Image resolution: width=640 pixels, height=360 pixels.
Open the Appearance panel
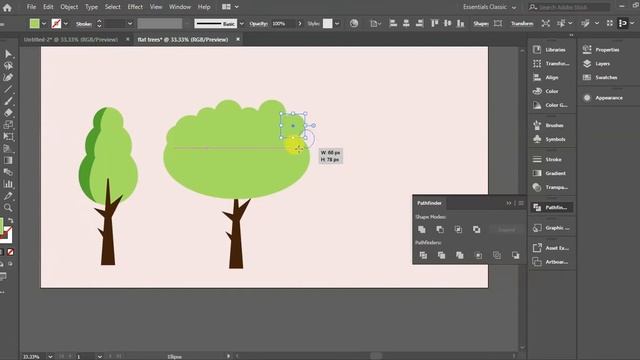coord(603,98)
